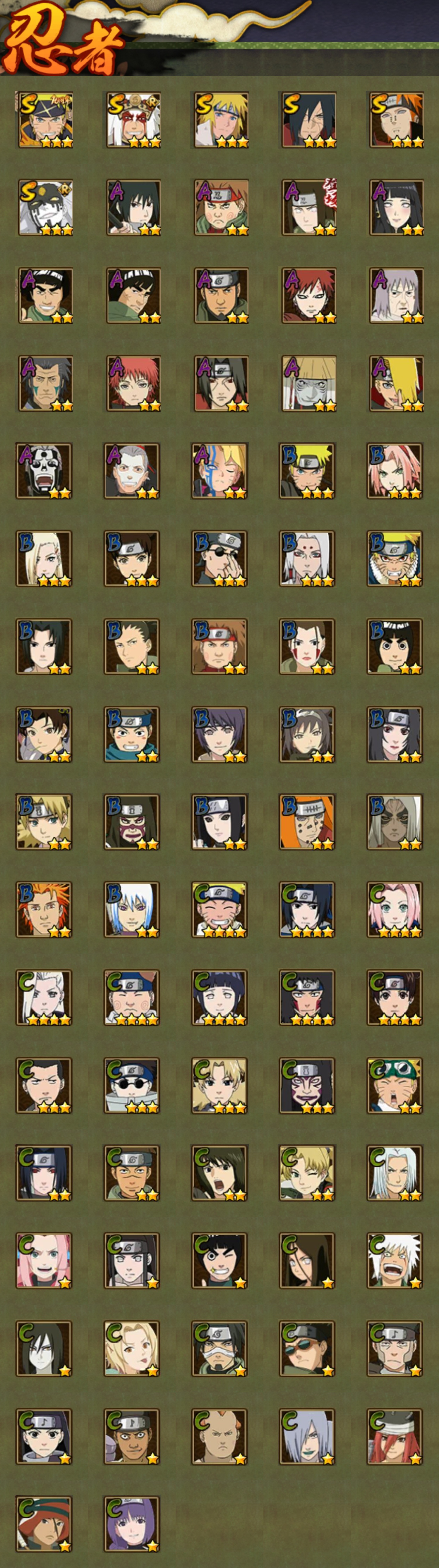Open C-rank Shino wearing round sunglasses
Image resolution: width=439 pixels, height=1568 pixels.
point(131,1085)
